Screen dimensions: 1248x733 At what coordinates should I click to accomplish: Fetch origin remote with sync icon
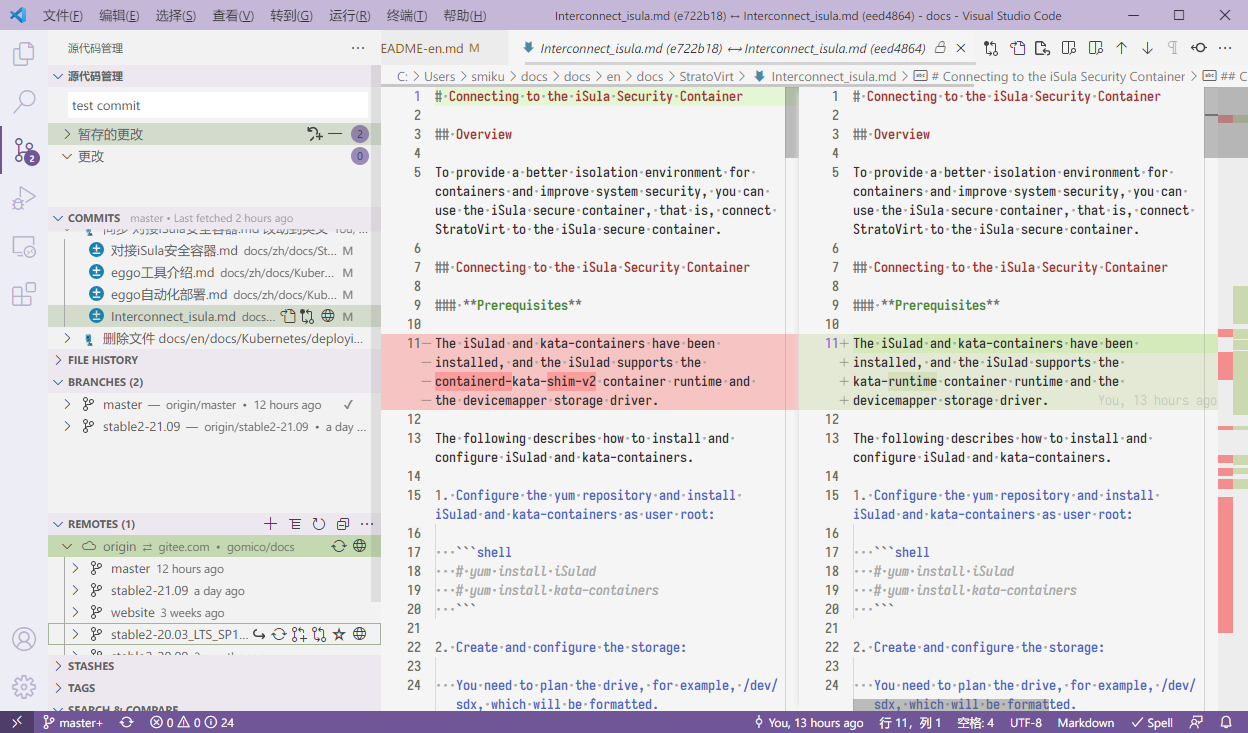[339, 547]
